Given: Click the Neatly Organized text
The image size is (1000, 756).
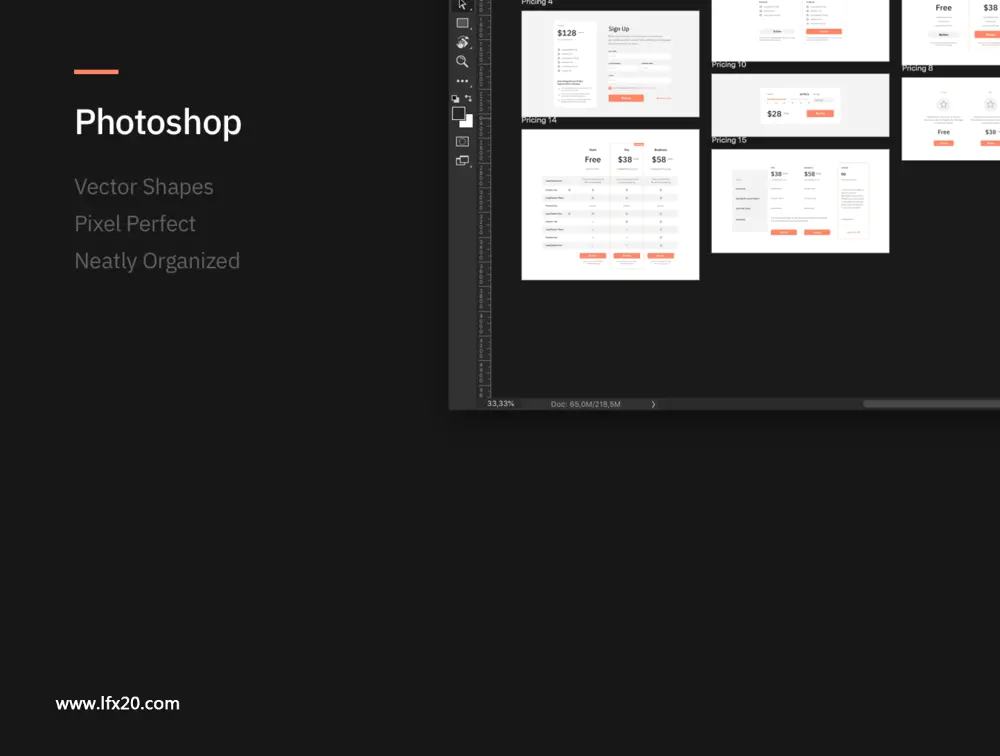Looking at the screenshot, I should (x=157, y=261).
